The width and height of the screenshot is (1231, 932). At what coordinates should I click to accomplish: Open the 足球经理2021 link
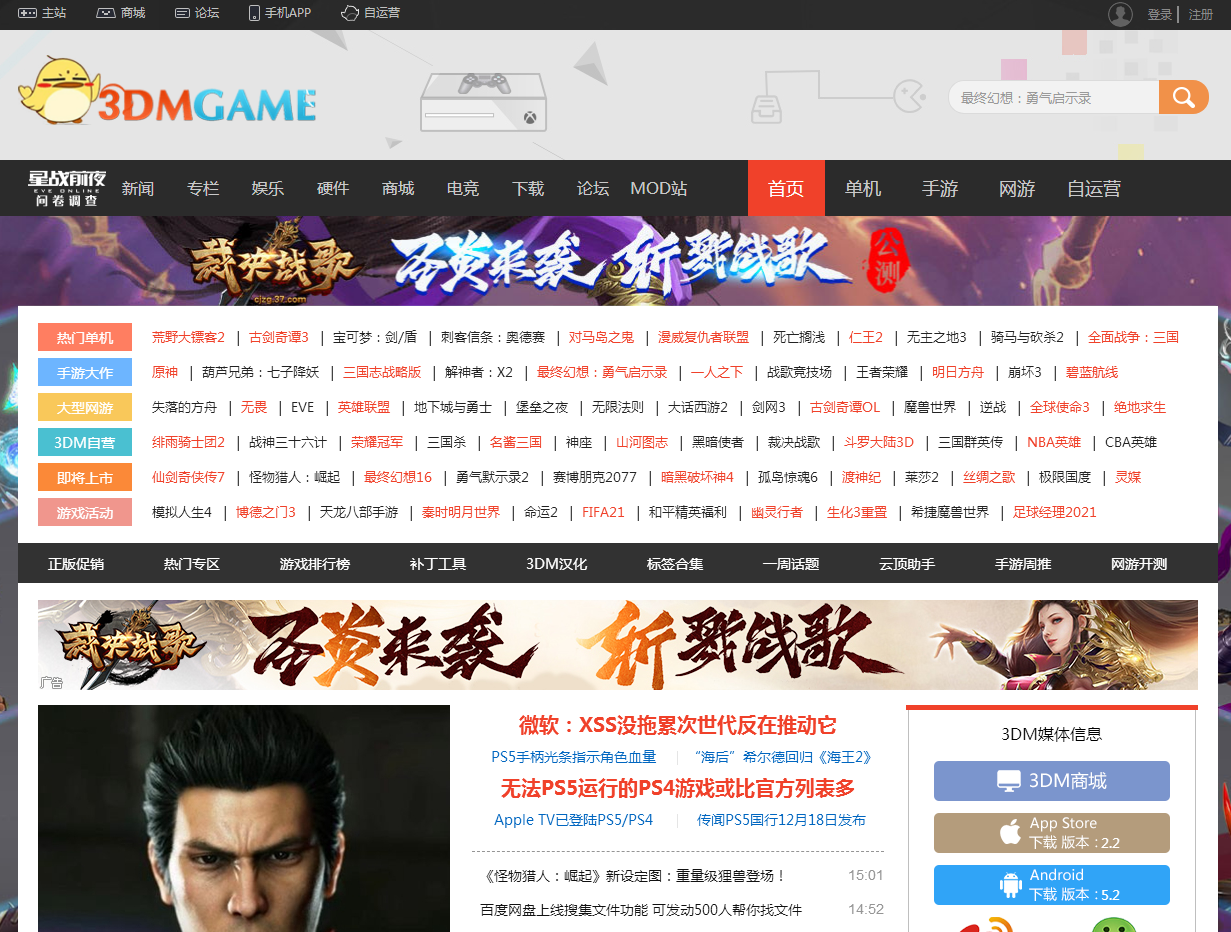coord(1054,512)
